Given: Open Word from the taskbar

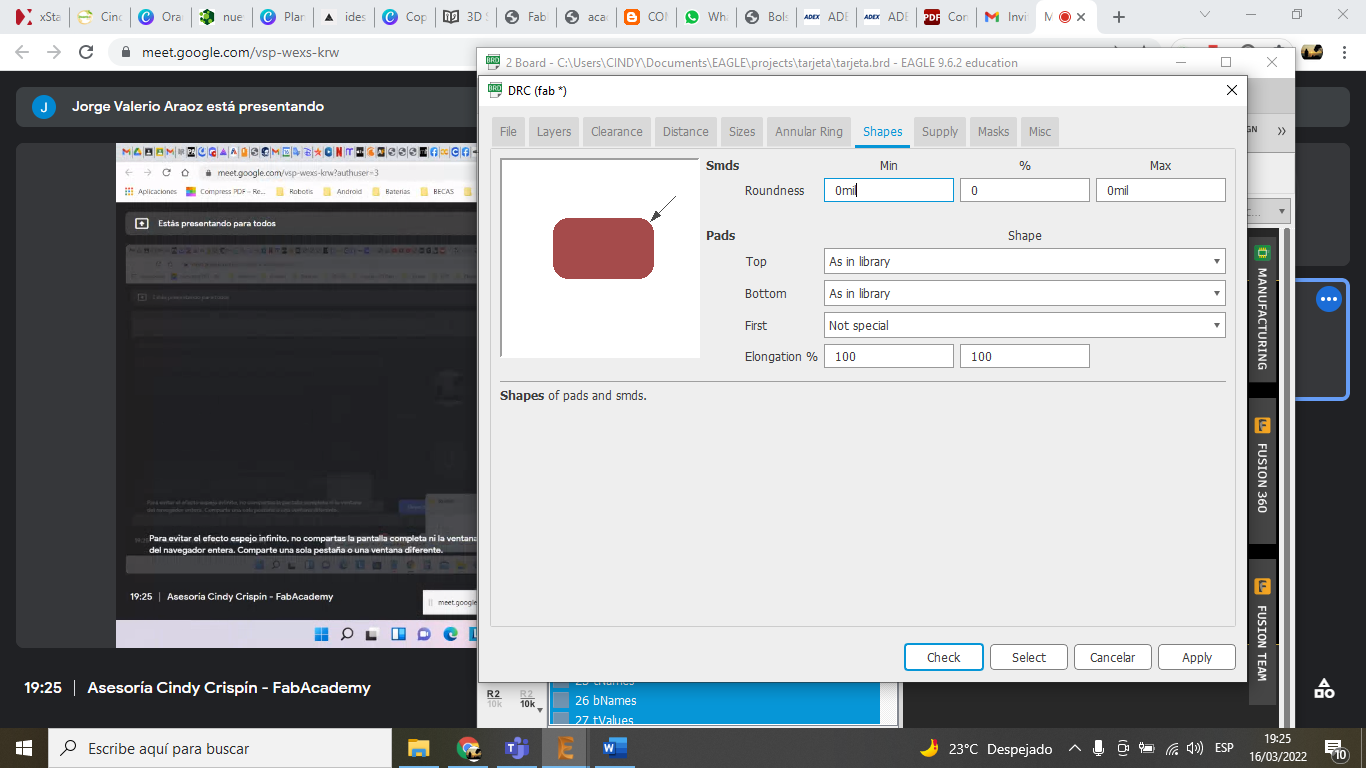Looking at the screenshot, I should pos(614,748).
